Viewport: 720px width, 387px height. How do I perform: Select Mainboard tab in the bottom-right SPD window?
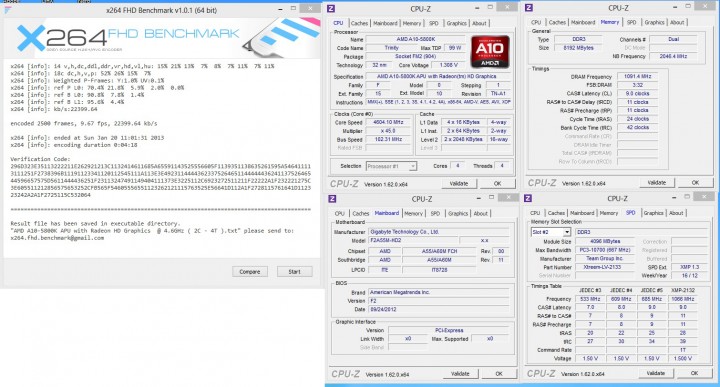(582, 213)
